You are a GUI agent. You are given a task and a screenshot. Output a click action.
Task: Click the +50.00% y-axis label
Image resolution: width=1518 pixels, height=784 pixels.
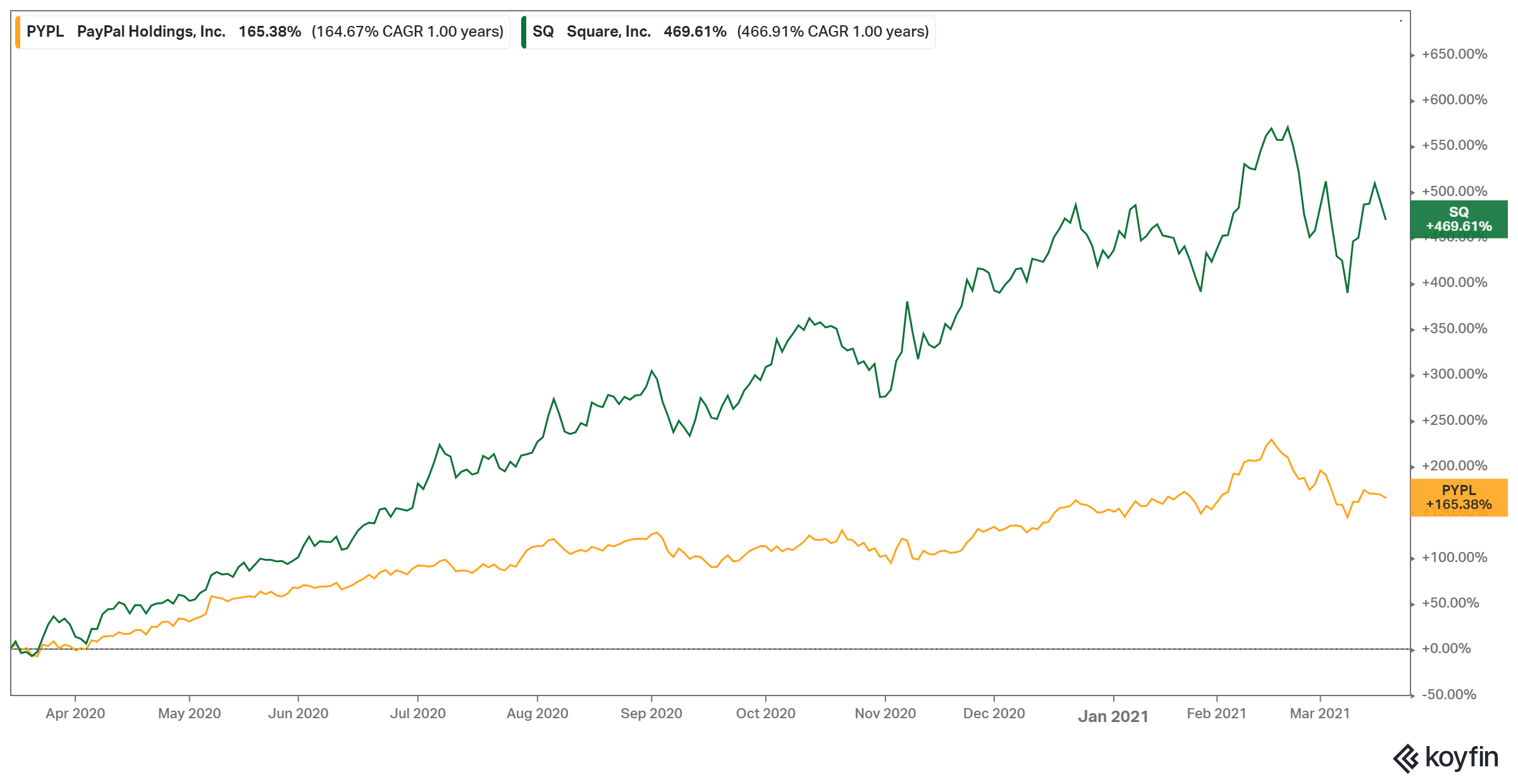(x=1450, y=603)
